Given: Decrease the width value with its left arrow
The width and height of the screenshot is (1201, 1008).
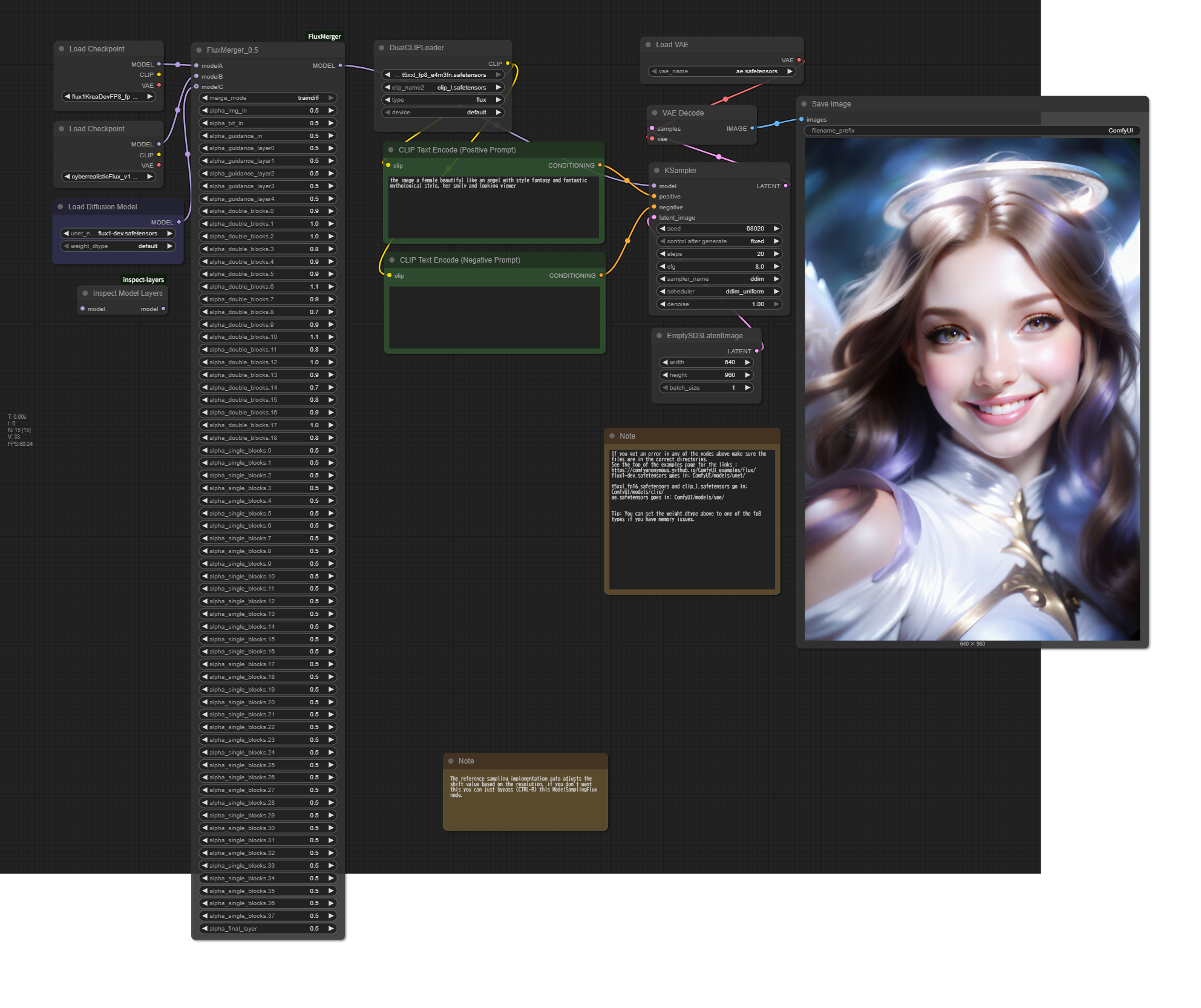Looking at the screenshot, I should 665,362.
